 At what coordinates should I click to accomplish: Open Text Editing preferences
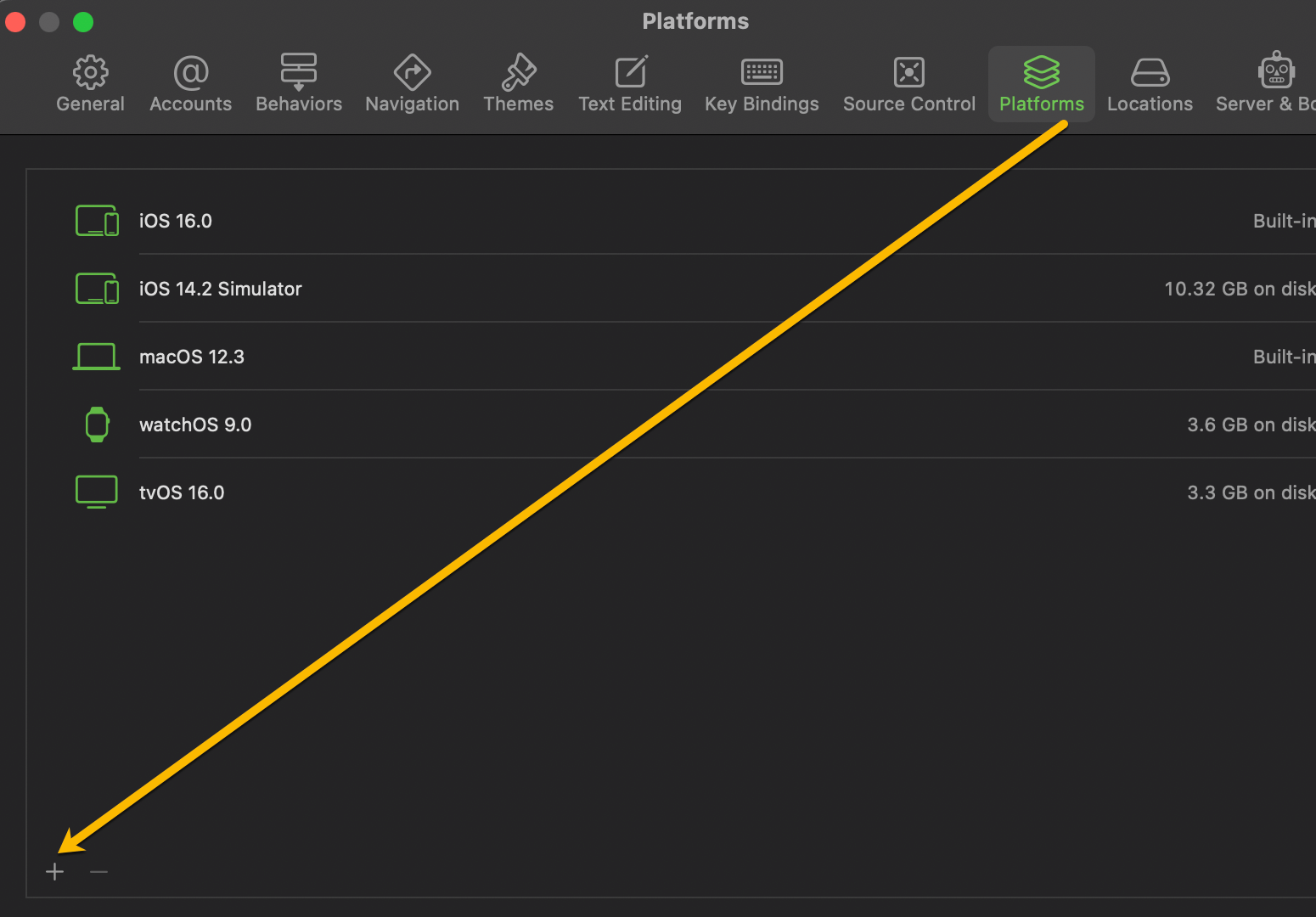pos(629,82)
